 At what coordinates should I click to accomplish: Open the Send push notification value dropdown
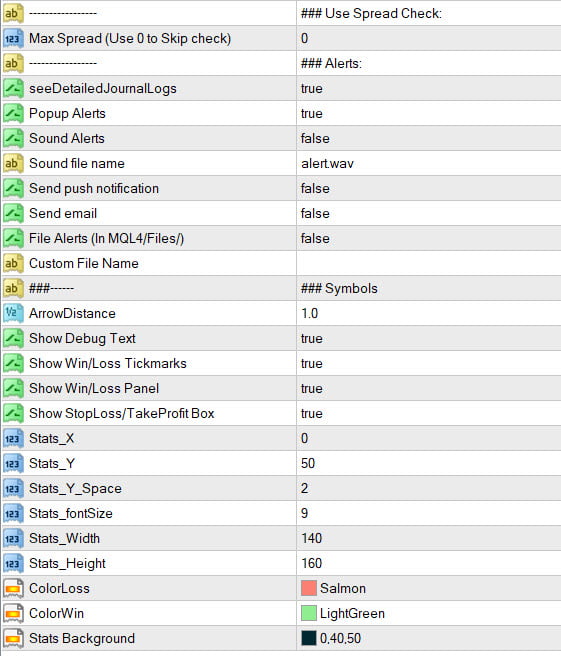(x=429, y=188)
